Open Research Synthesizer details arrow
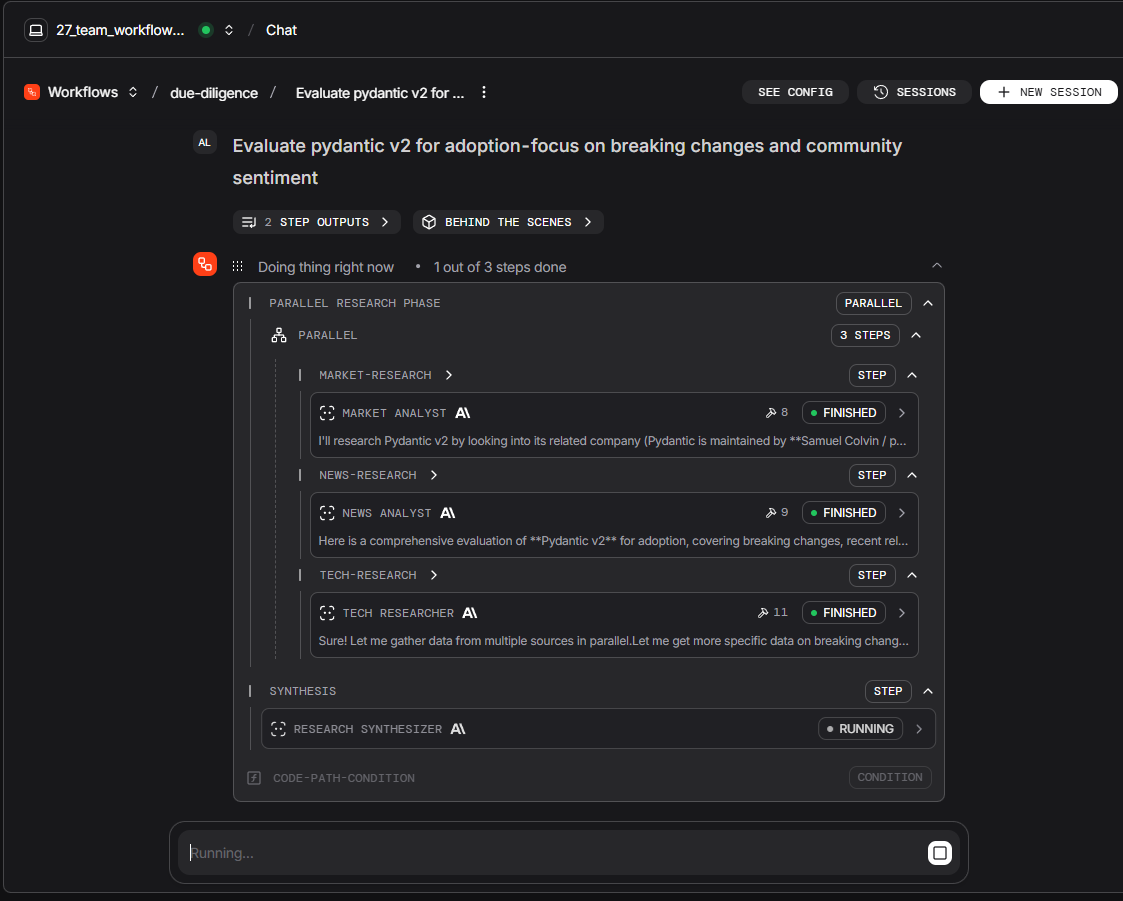 point(919,729)
